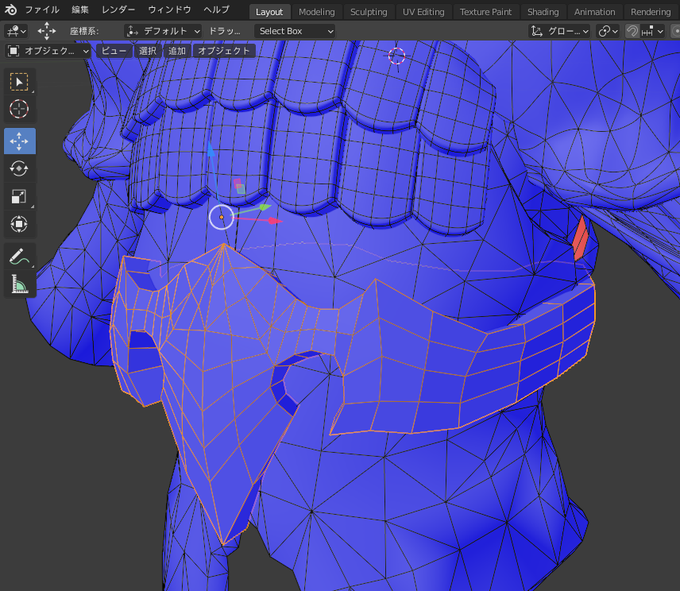Open the 編集 menu

[80, 9]
